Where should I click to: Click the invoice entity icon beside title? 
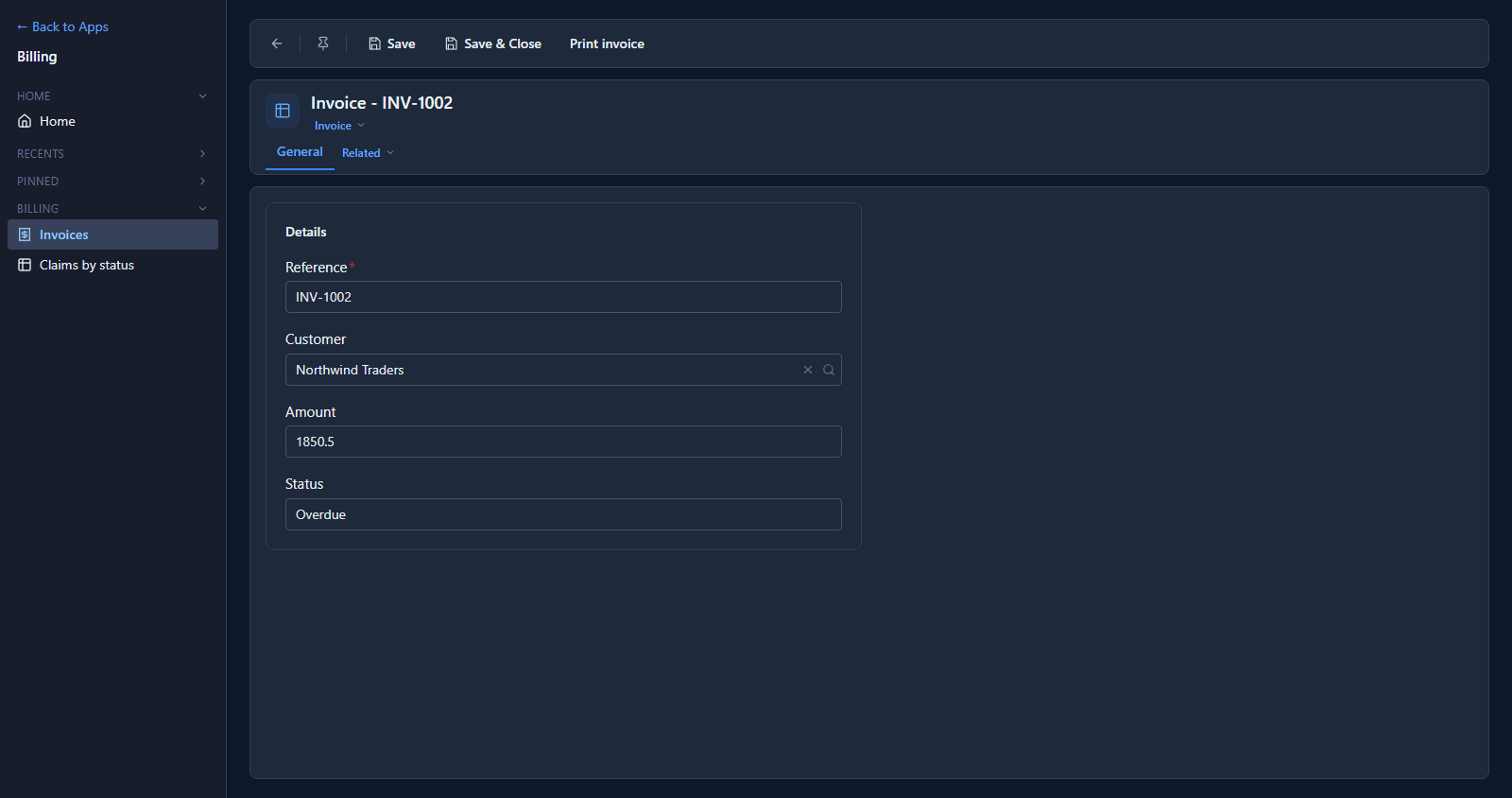point(283,111)
